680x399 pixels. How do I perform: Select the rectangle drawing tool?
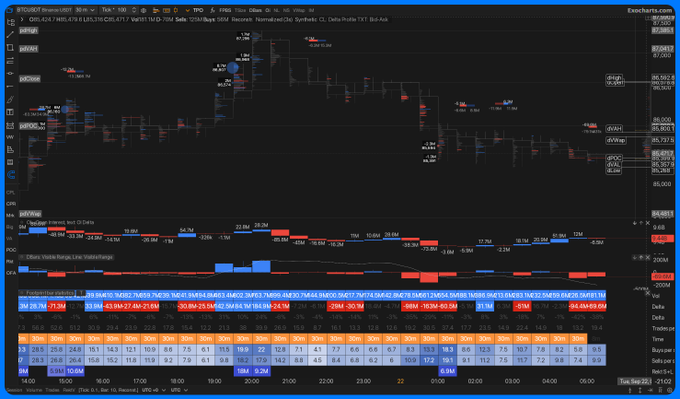tap(10, 48)
